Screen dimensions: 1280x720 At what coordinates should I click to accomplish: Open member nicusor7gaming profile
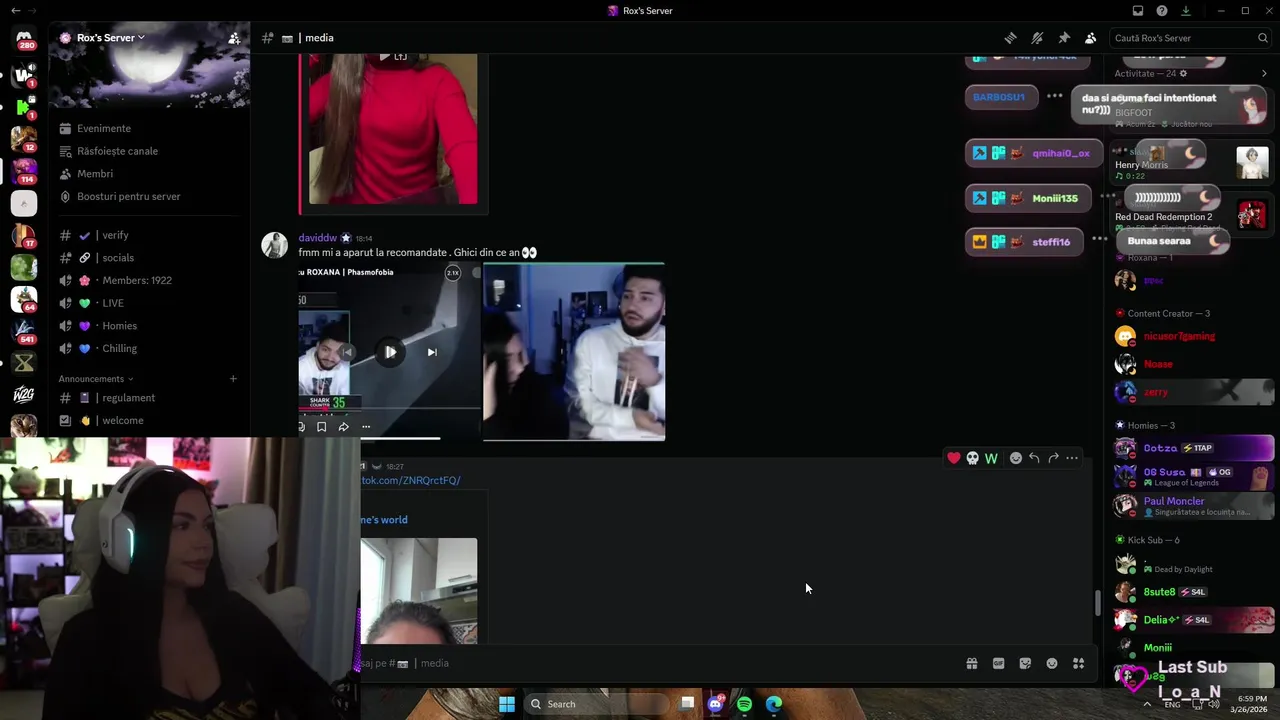click(1194, 336)
